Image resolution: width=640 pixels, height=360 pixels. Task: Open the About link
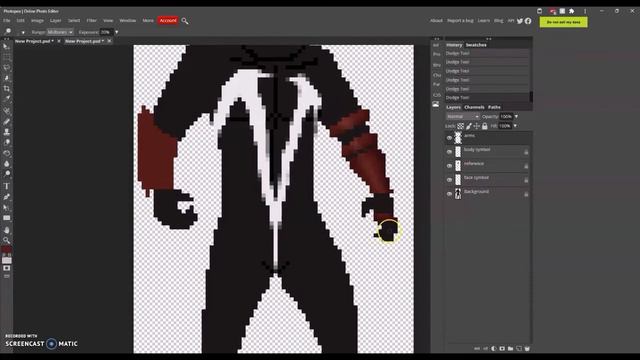pyautogui.click(x=436, y=20)
